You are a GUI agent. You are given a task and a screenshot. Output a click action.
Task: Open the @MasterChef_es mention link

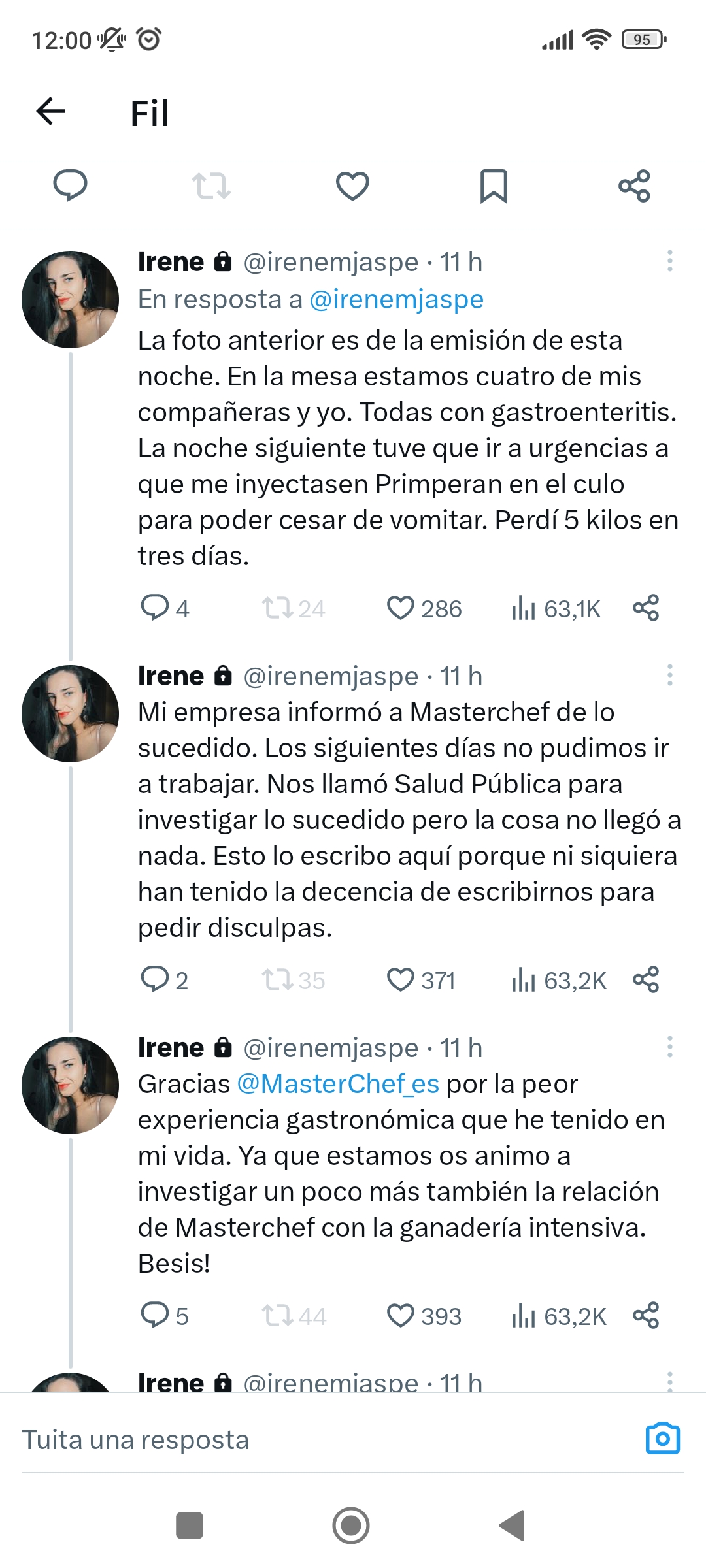coord(337,1084)
